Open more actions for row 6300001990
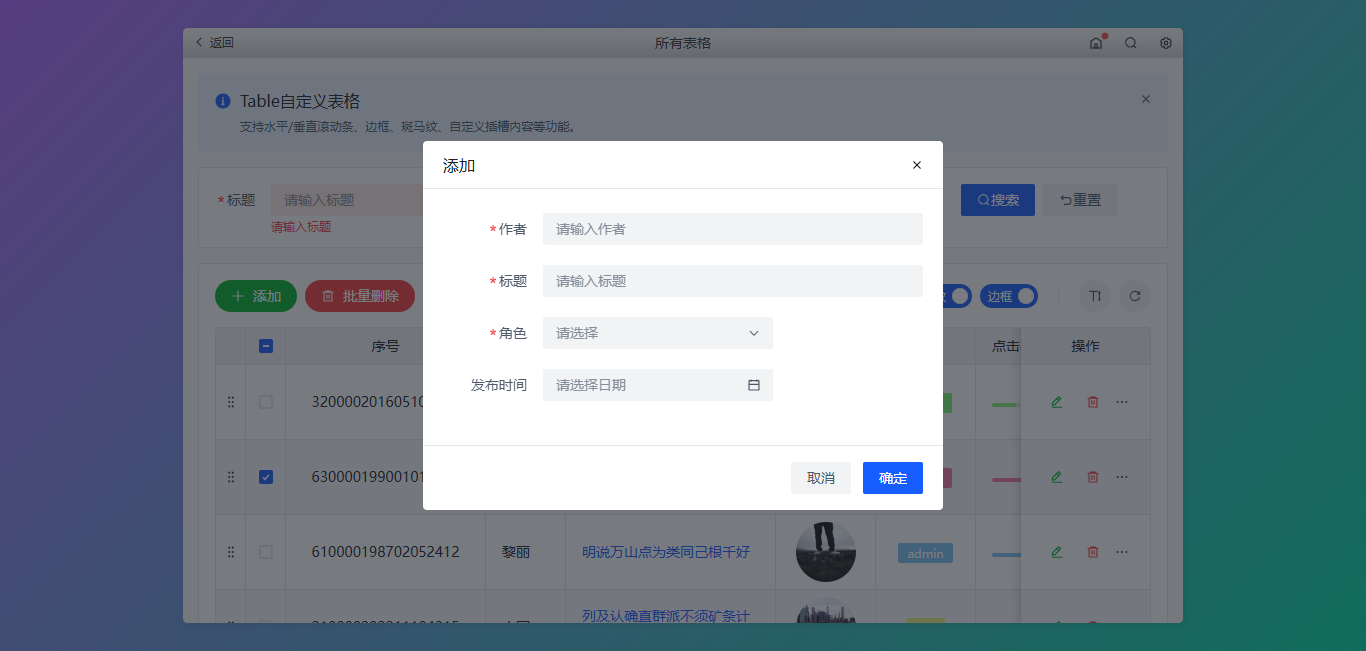1366x651 pixels. coord(1122,477)
